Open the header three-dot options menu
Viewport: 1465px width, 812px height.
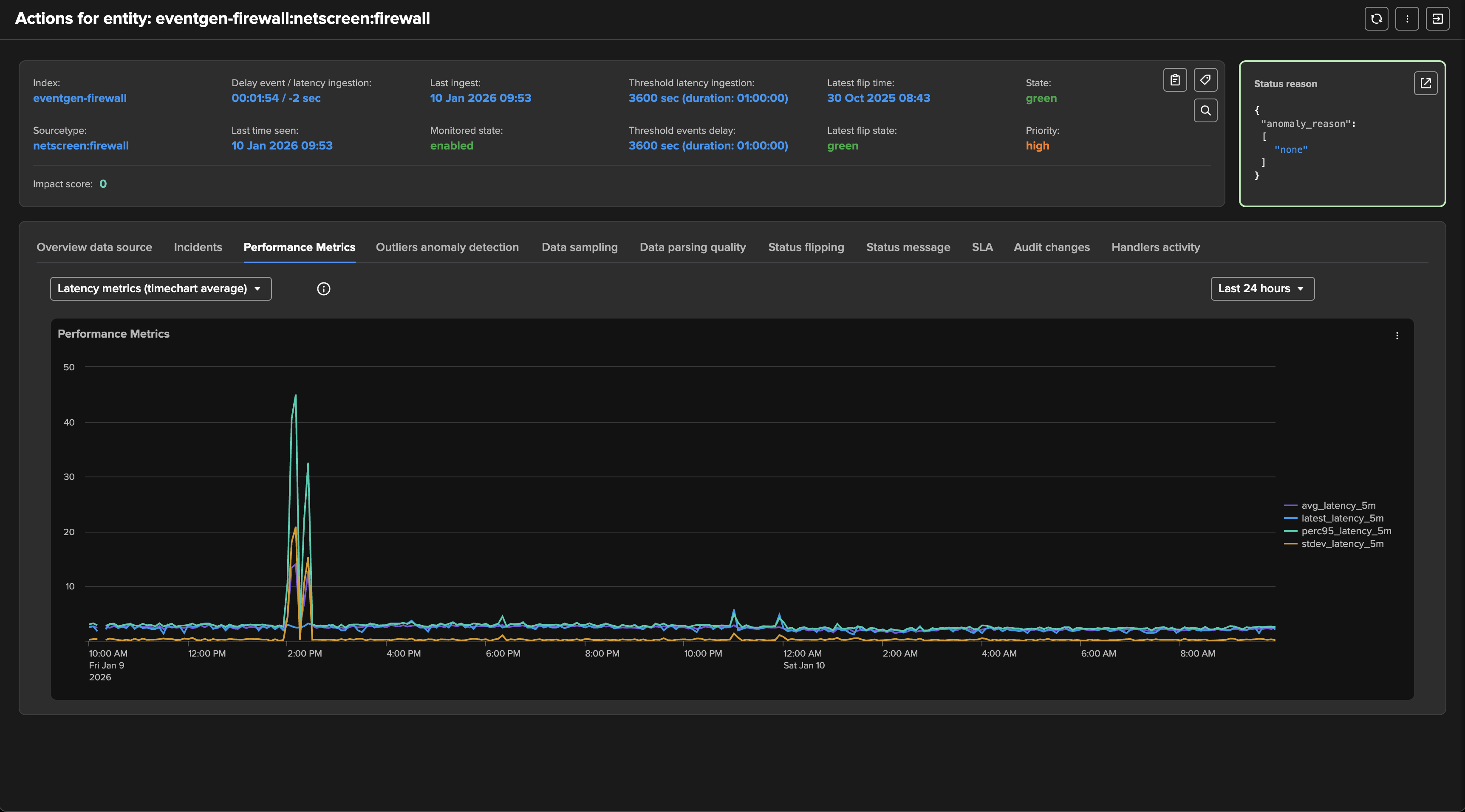[x=1407, y=19]
